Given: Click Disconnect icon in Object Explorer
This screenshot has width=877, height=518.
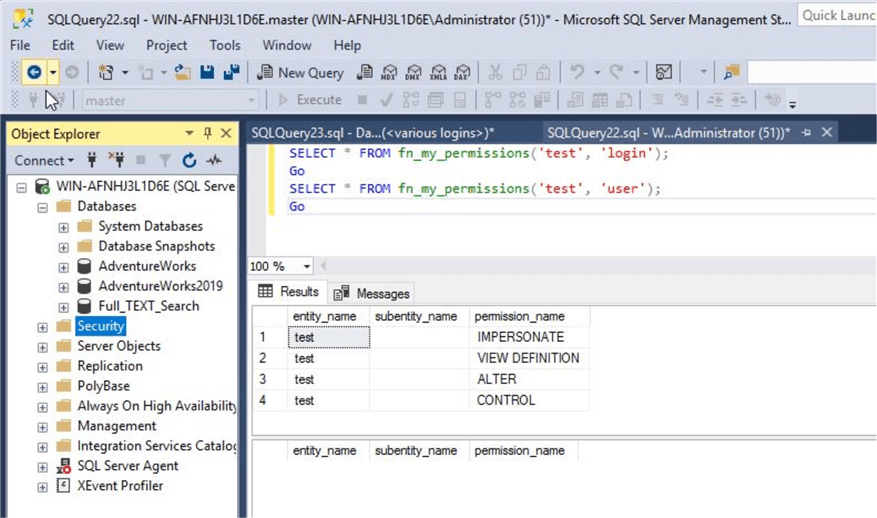Looking at the screenshot, I should [116, 161].
